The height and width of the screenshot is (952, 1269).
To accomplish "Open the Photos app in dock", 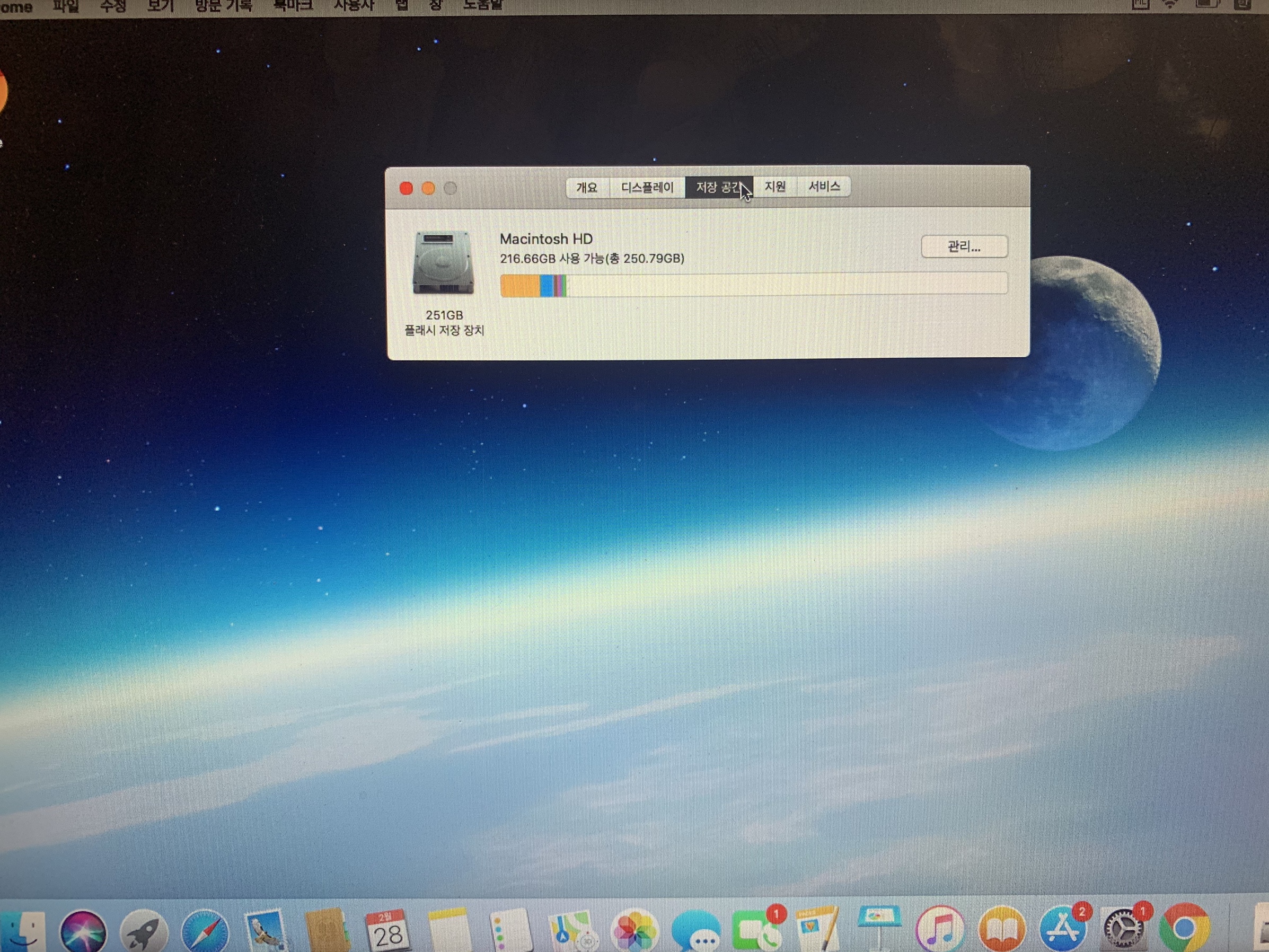I will [x=634, y=932].
